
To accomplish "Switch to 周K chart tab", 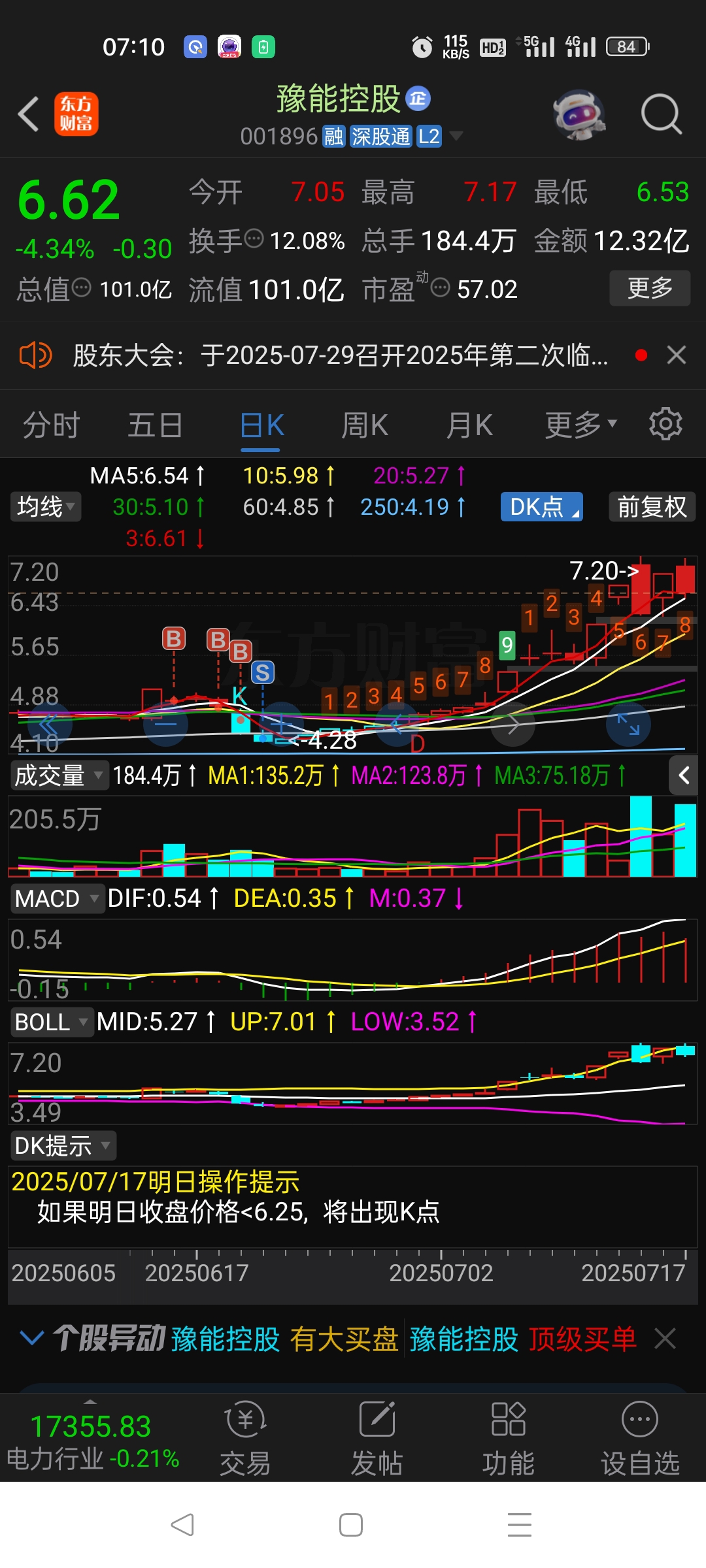I will point(365,425).
